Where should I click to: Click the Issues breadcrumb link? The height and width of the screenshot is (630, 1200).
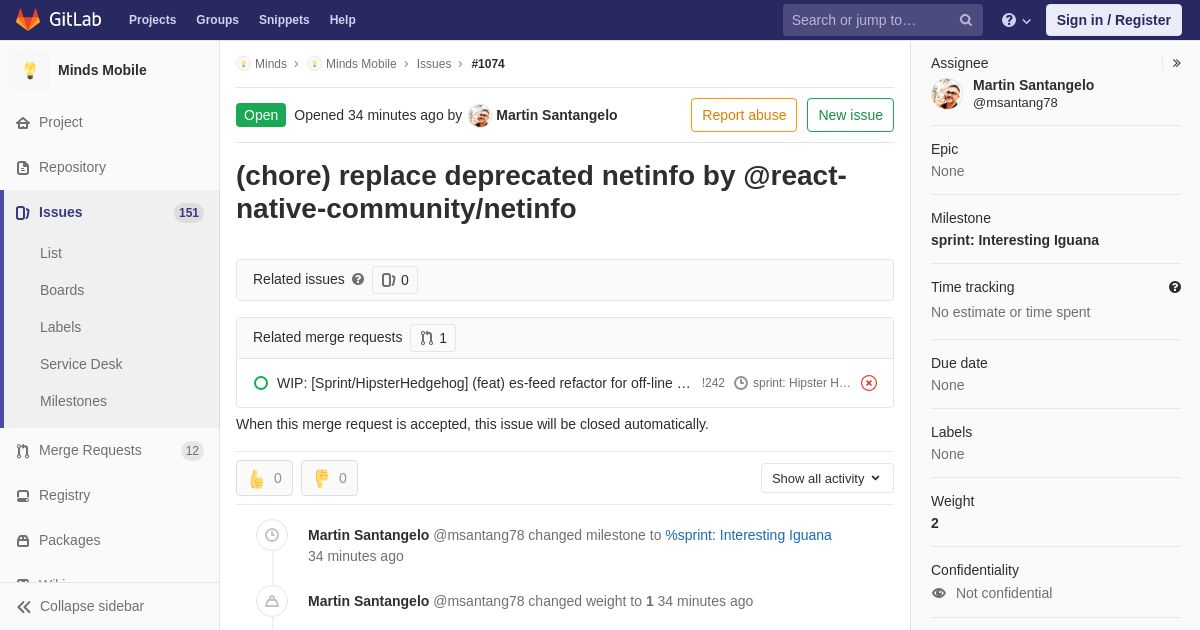(x=434, y=64)
